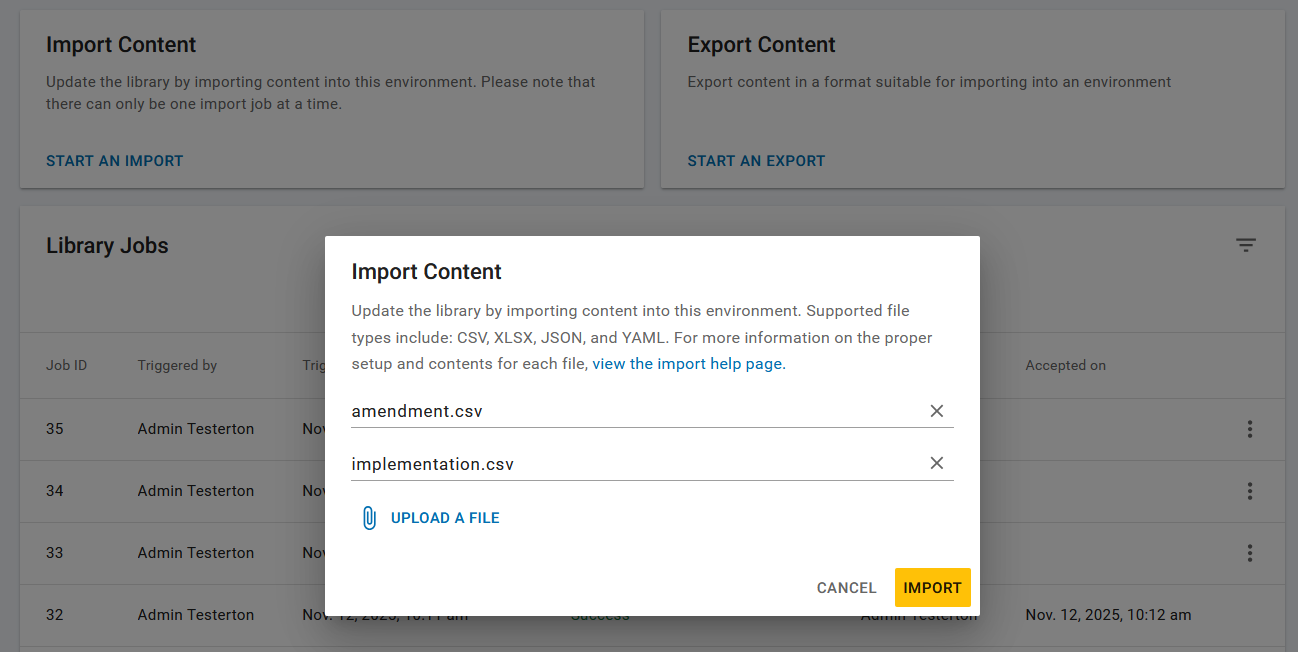
Task: Click the Success status of job 32
Action: pos(600,614)
